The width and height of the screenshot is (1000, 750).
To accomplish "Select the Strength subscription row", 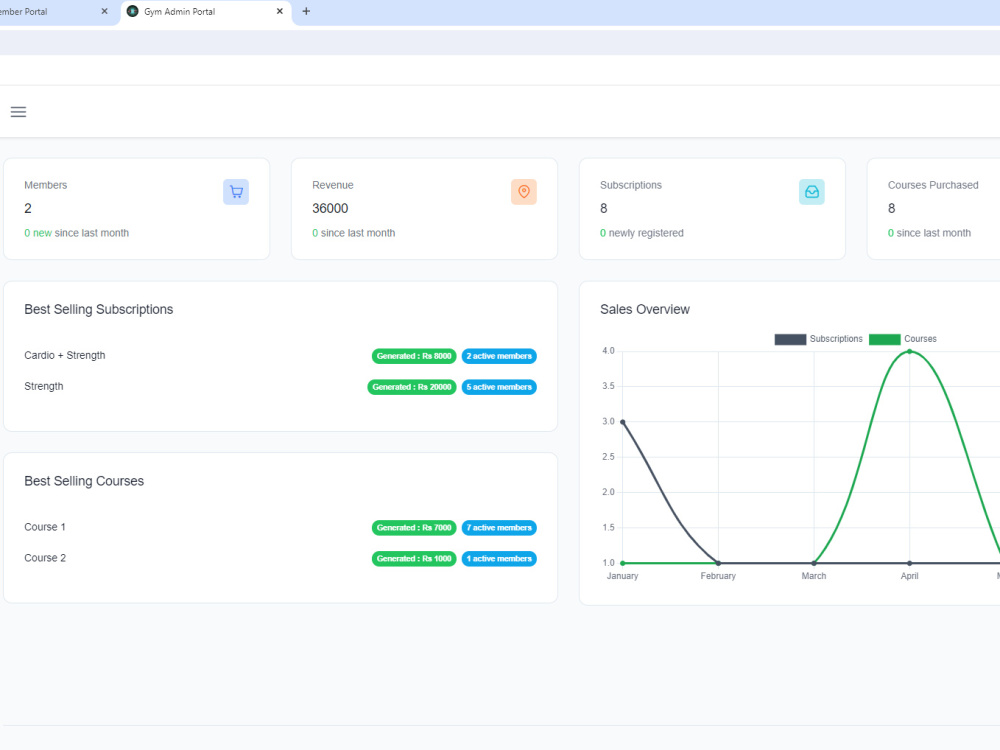I will [x=281, y=386].
